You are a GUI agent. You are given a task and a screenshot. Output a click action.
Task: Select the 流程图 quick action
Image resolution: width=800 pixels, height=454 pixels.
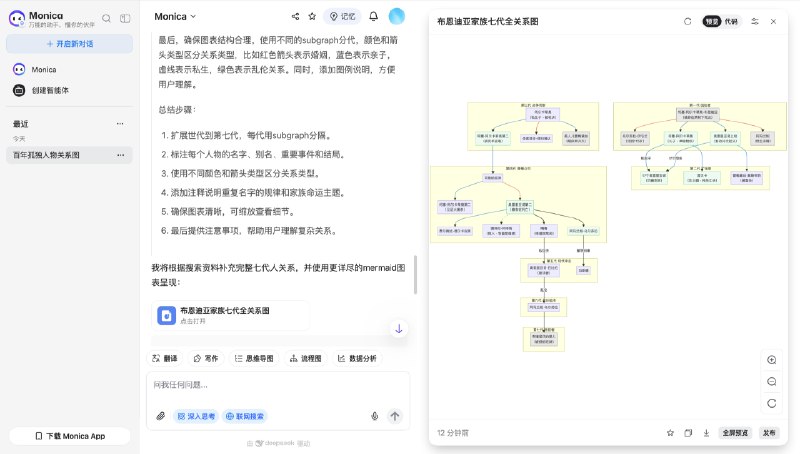click(x=306, y=359)
